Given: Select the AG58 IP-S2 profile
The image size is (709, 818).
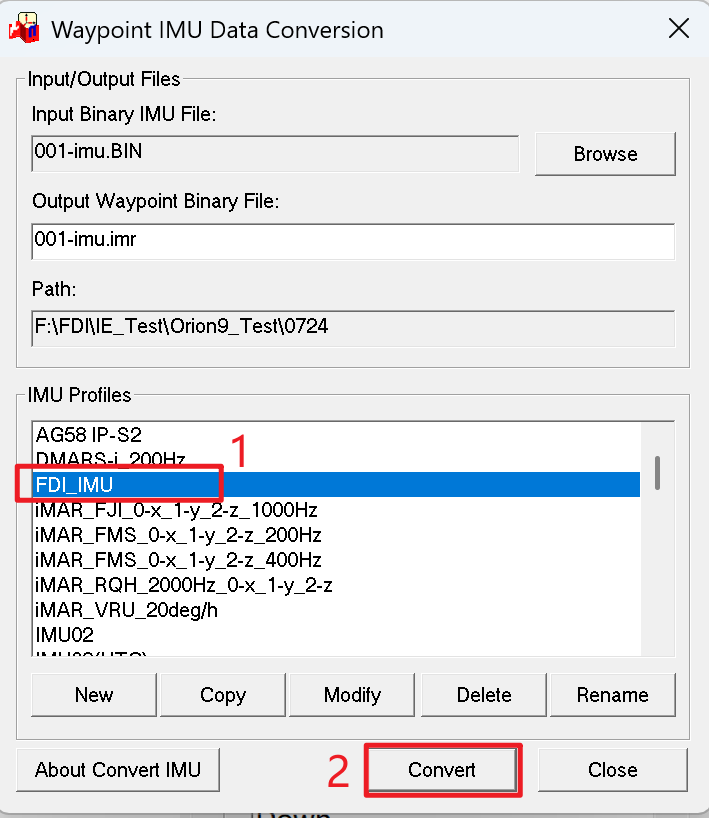Looking at the screenshot, I should pos(337,435).
